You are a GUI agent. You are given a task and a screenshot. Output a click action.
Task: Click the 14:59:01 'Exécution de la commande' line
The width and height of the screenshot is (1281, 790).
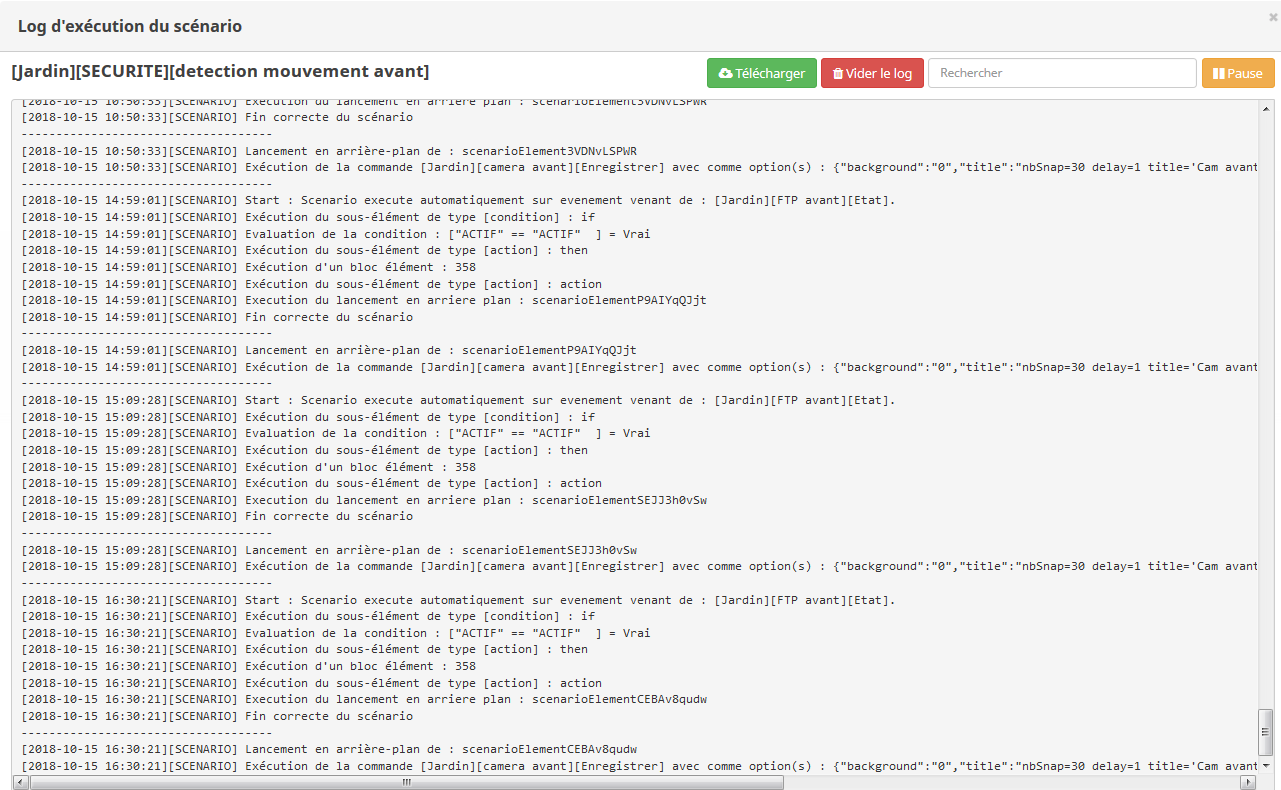point(639,367)
